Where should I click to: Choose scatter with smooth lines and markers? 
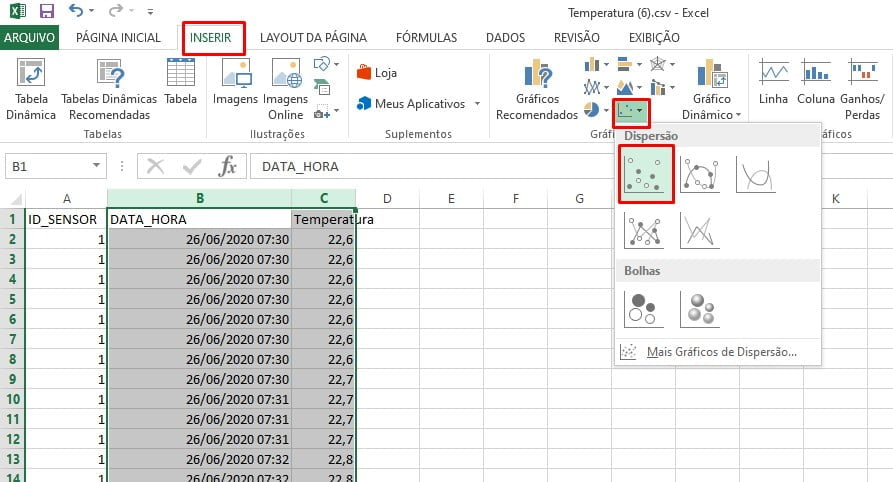[700, 175]
